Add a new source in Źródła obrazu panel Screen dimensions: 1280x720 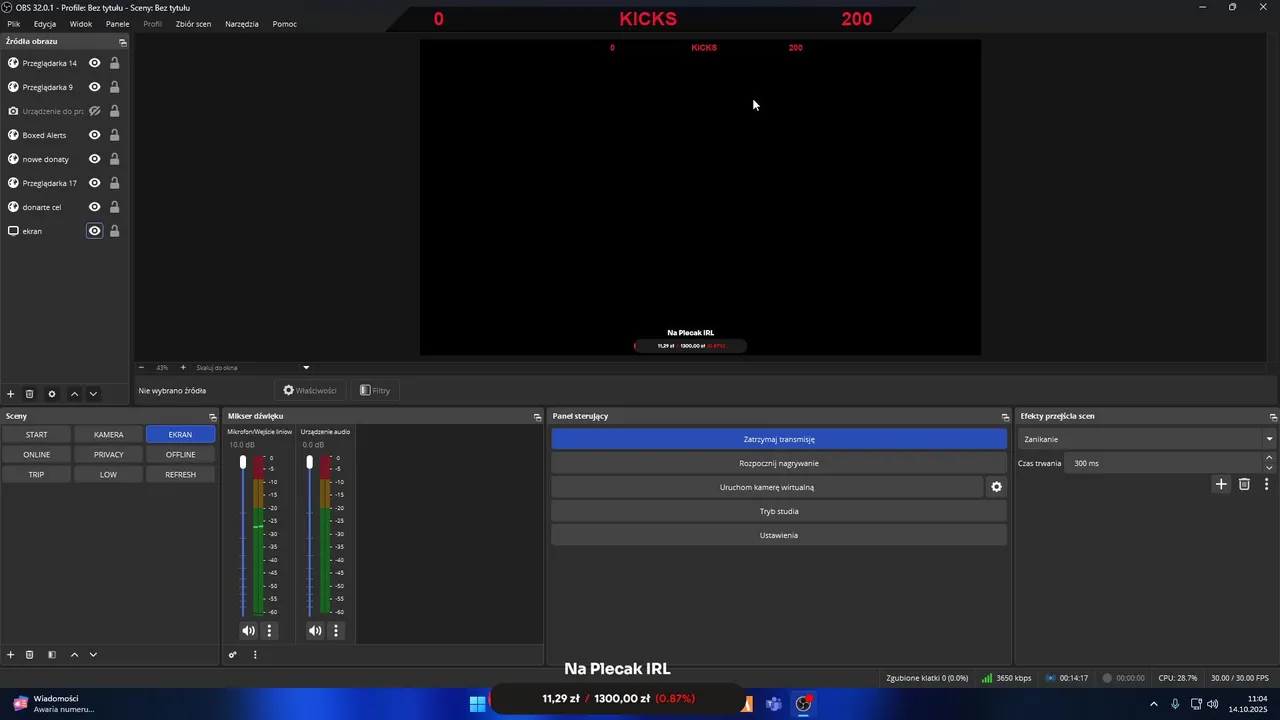pos(11,394)
